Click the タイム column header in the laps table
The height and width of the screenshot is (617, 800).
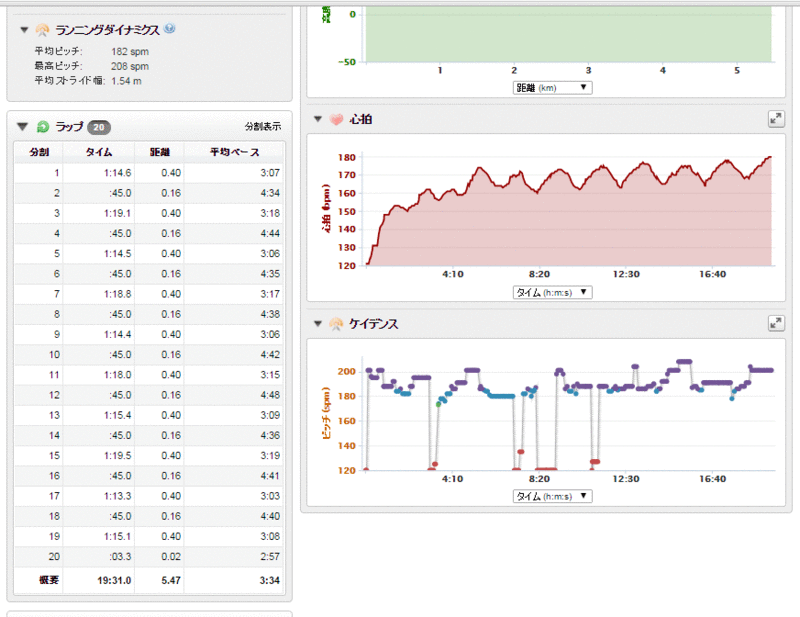coord(98,152)
